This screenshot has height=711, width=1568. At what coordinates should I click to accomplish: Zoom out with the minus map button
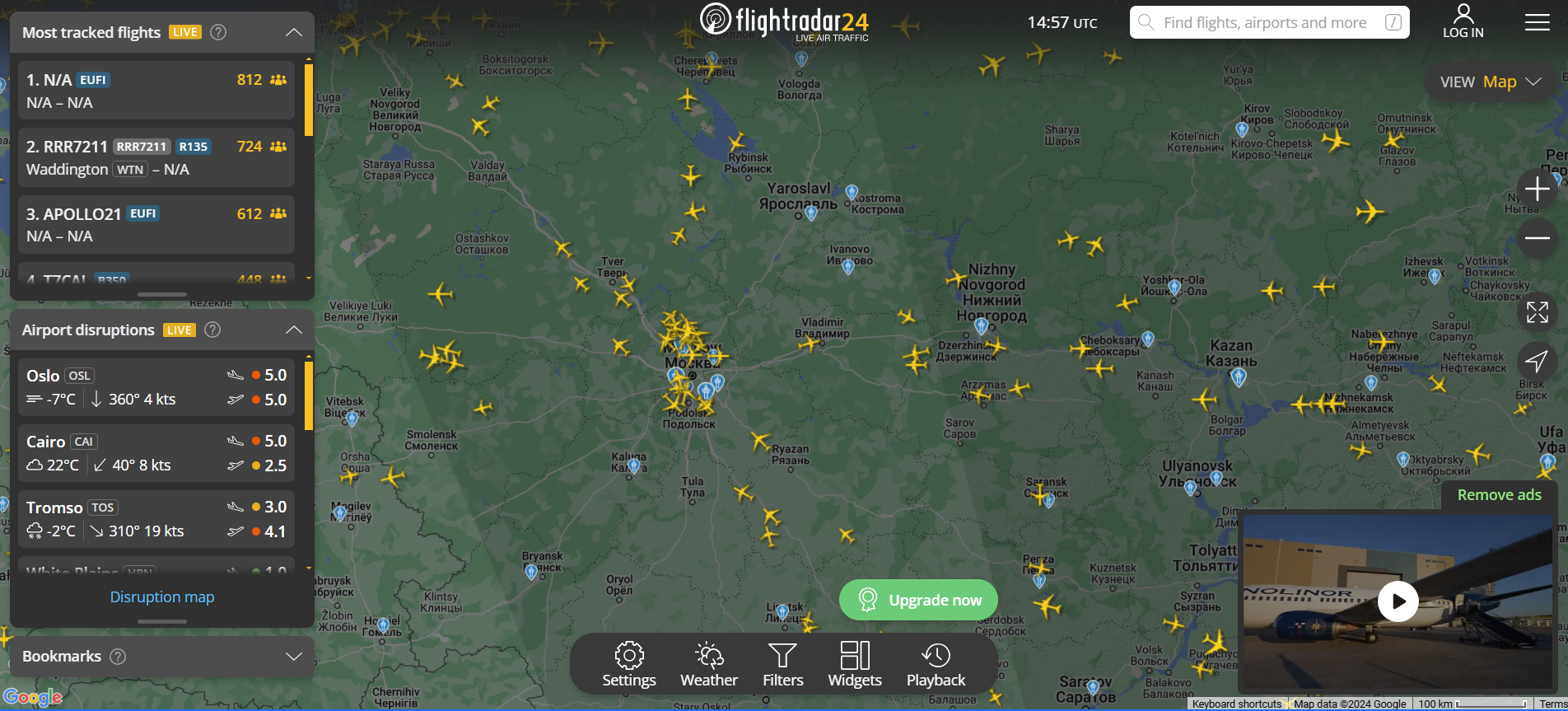coord(1537,238)
